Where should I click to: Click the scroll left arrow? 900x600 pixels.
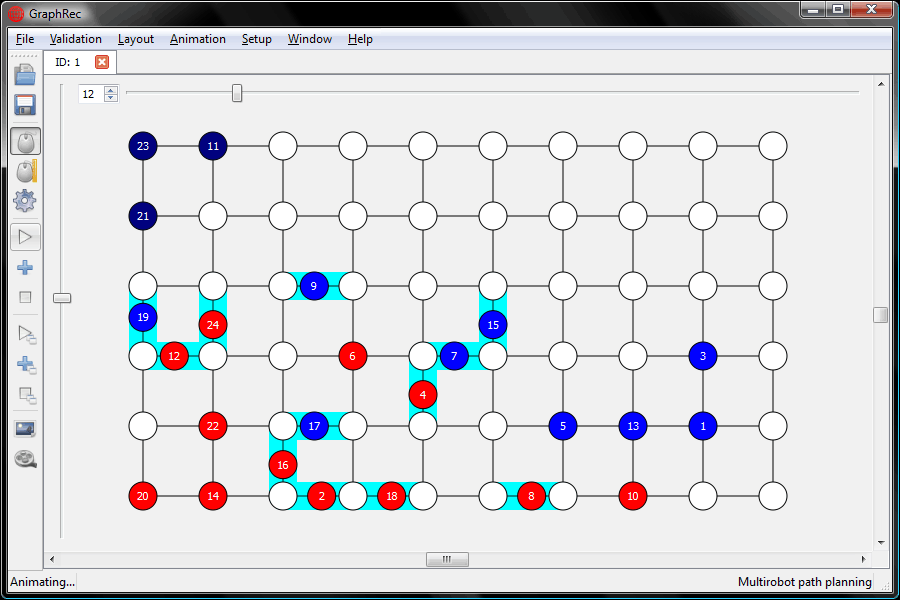point(52,559)
